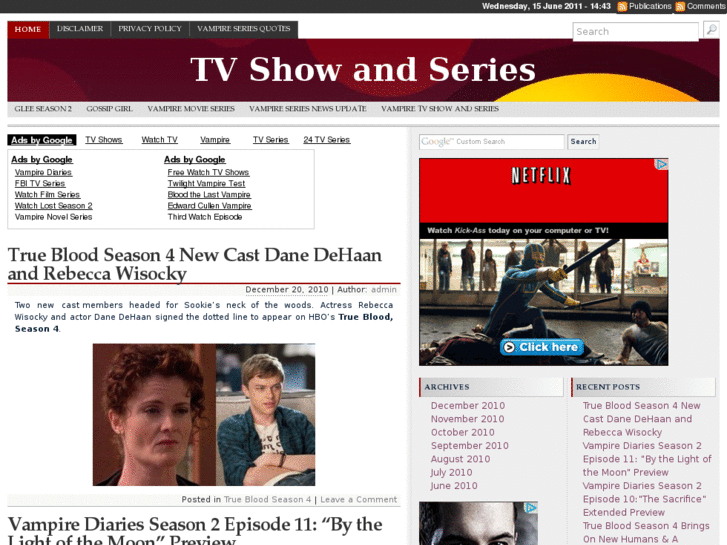Viewport: 727px width, 545px height.
Task: Select GLEE SEASON 2 category
Action: click(43, 109)
